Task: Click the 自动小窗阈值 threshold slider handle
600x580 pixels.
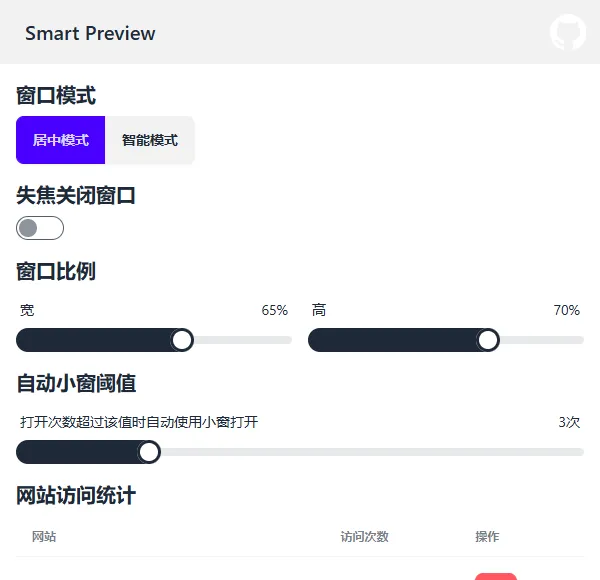Action: pos(149,452)
